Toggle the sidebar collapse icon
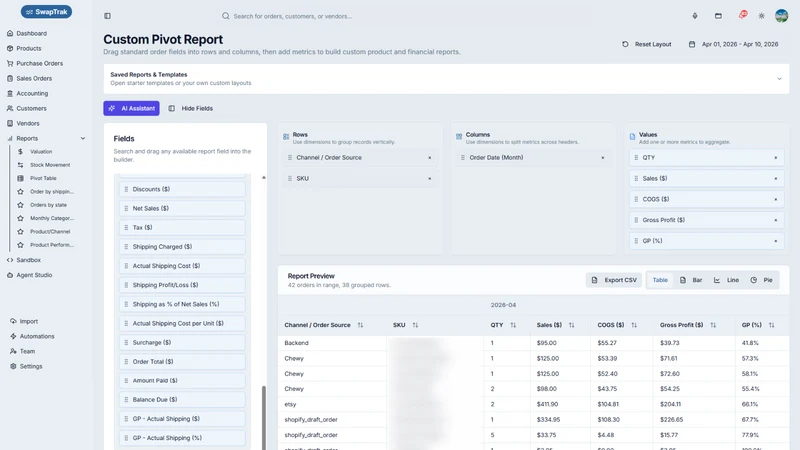Viewport: 800px width, 450px height. [x=107, y=16]
